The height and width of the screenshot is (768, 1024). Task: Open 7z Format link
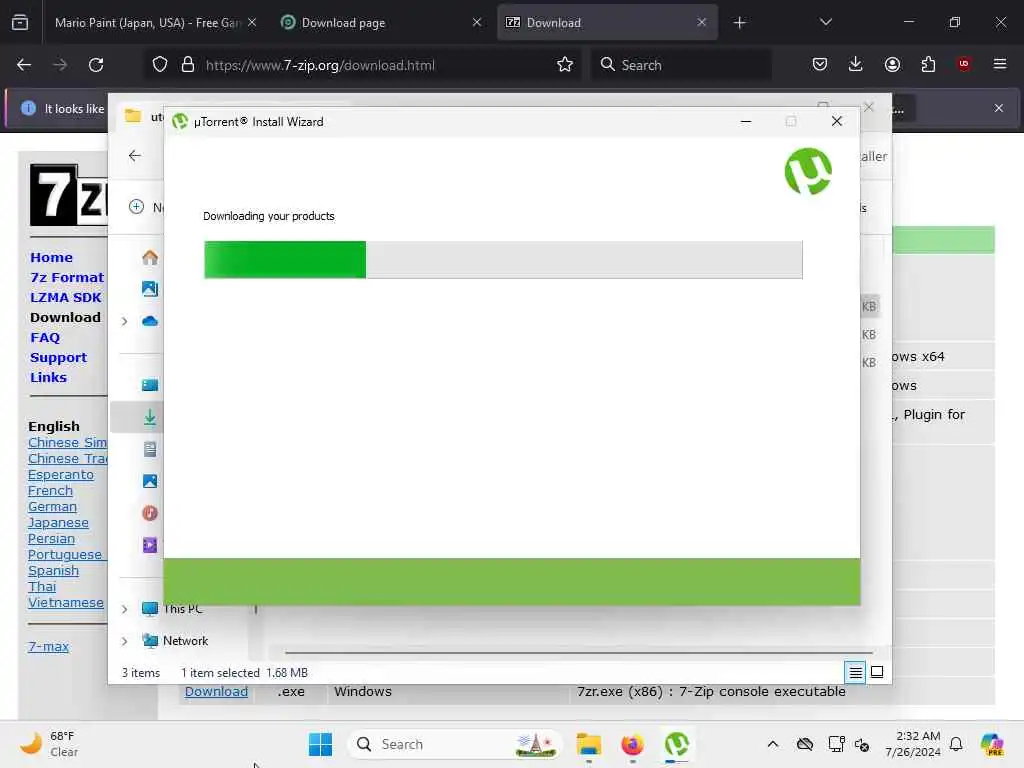click(x=67, y=278)
